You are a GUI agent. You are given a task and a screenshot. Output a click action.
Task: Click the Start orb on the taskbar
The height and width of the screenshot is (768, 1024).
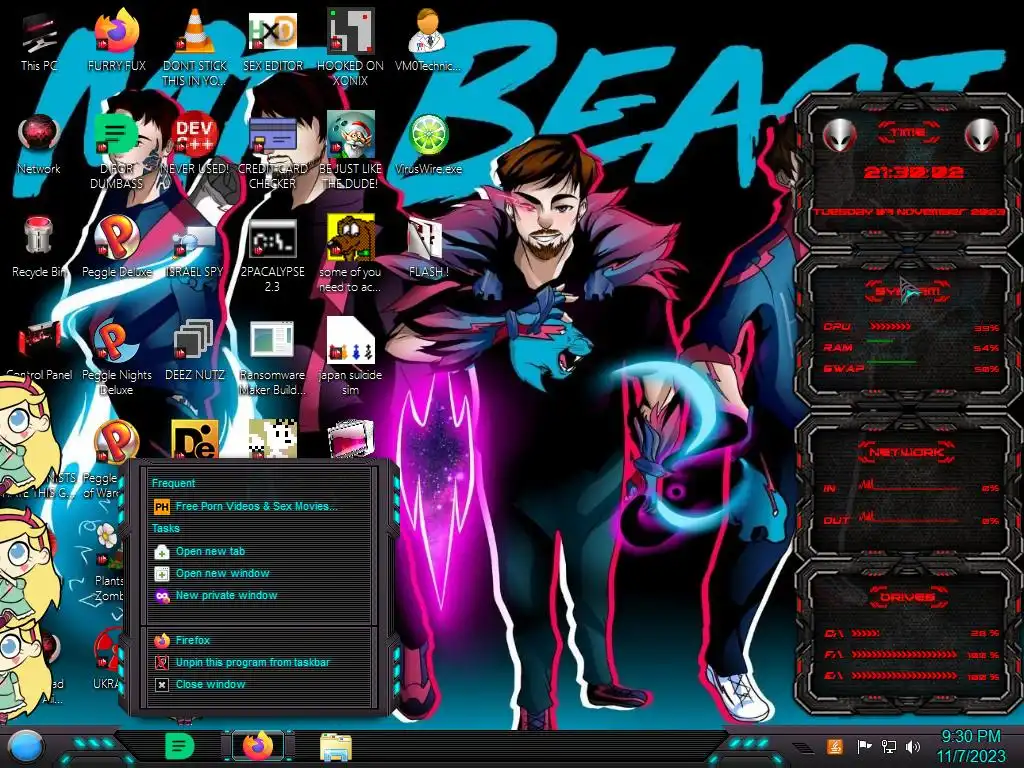coord(25,747)
